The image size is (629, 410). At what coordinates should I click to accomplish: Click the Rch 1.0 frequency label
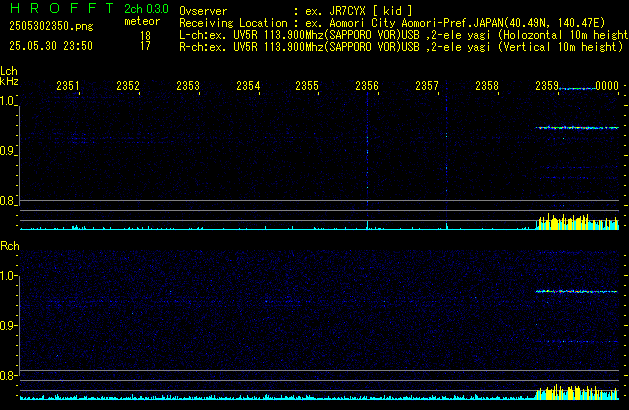[7, 276]
